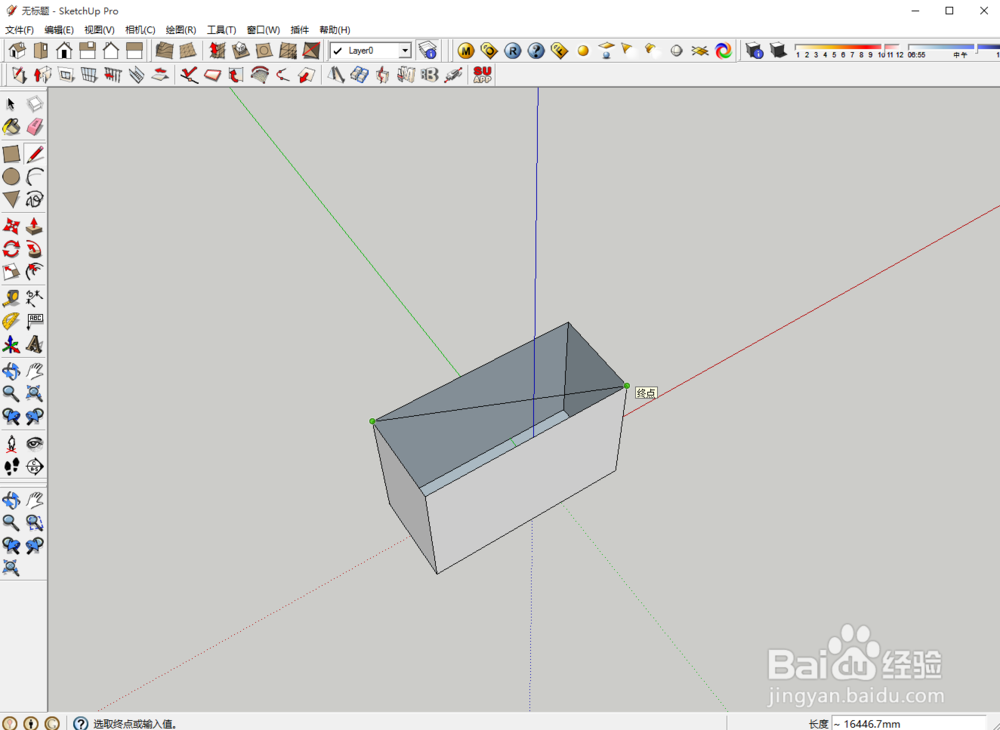
Task: Open Shadow Settings dialog icon
Action: coord(754,50)
